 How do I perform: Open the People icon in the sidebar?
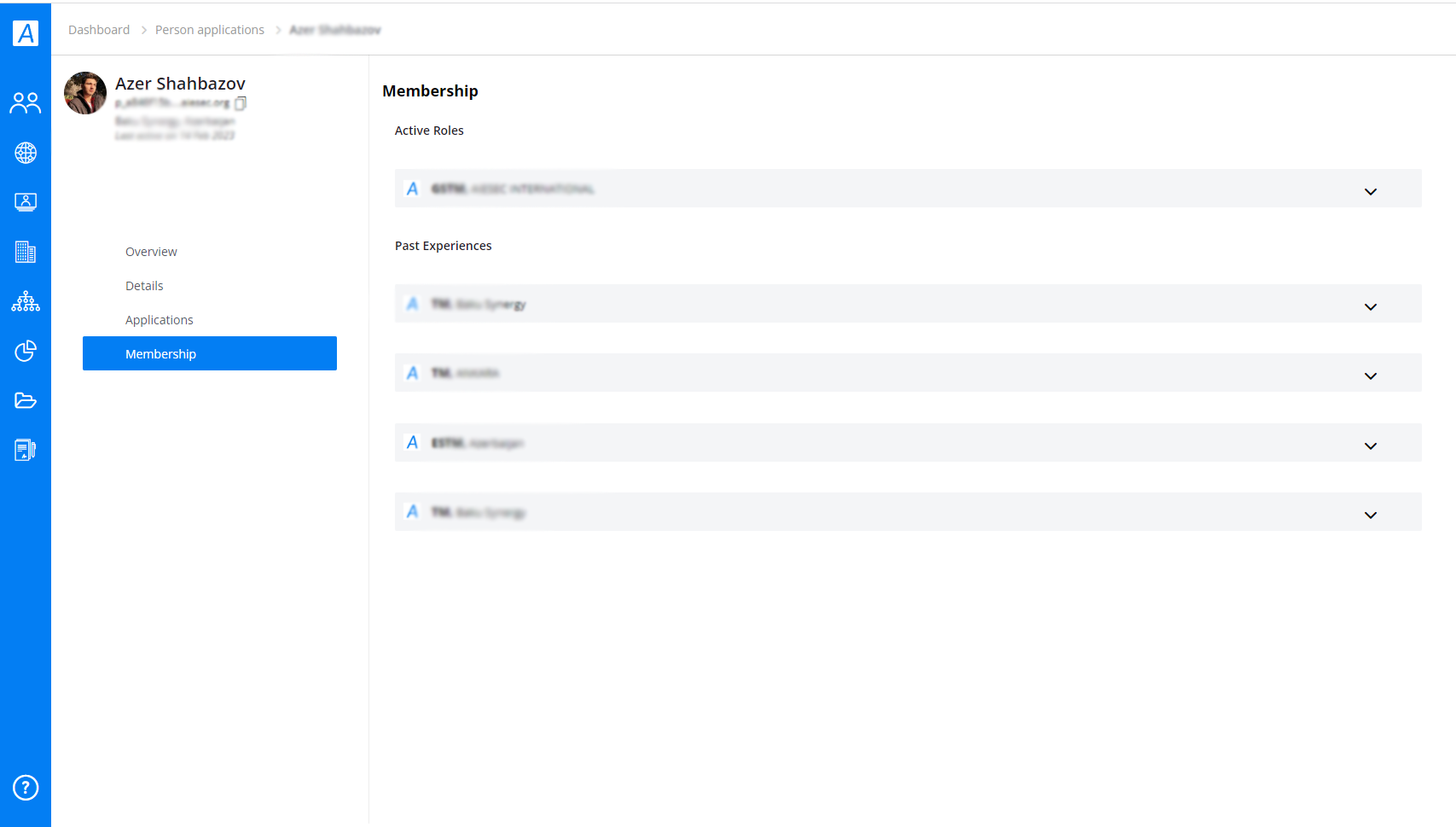(26, 103)
